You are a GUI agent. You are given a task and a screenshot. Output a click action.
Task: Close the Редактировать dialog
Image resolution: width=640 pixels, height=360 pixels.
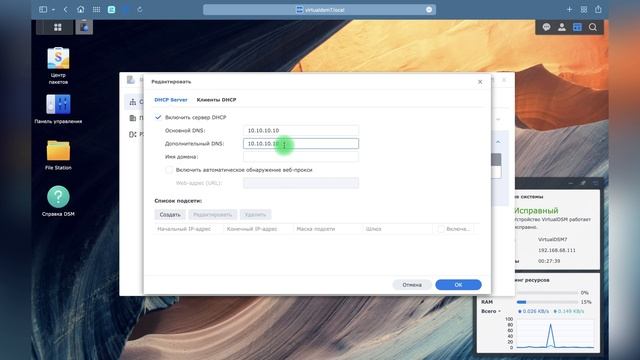pos(480,82)
